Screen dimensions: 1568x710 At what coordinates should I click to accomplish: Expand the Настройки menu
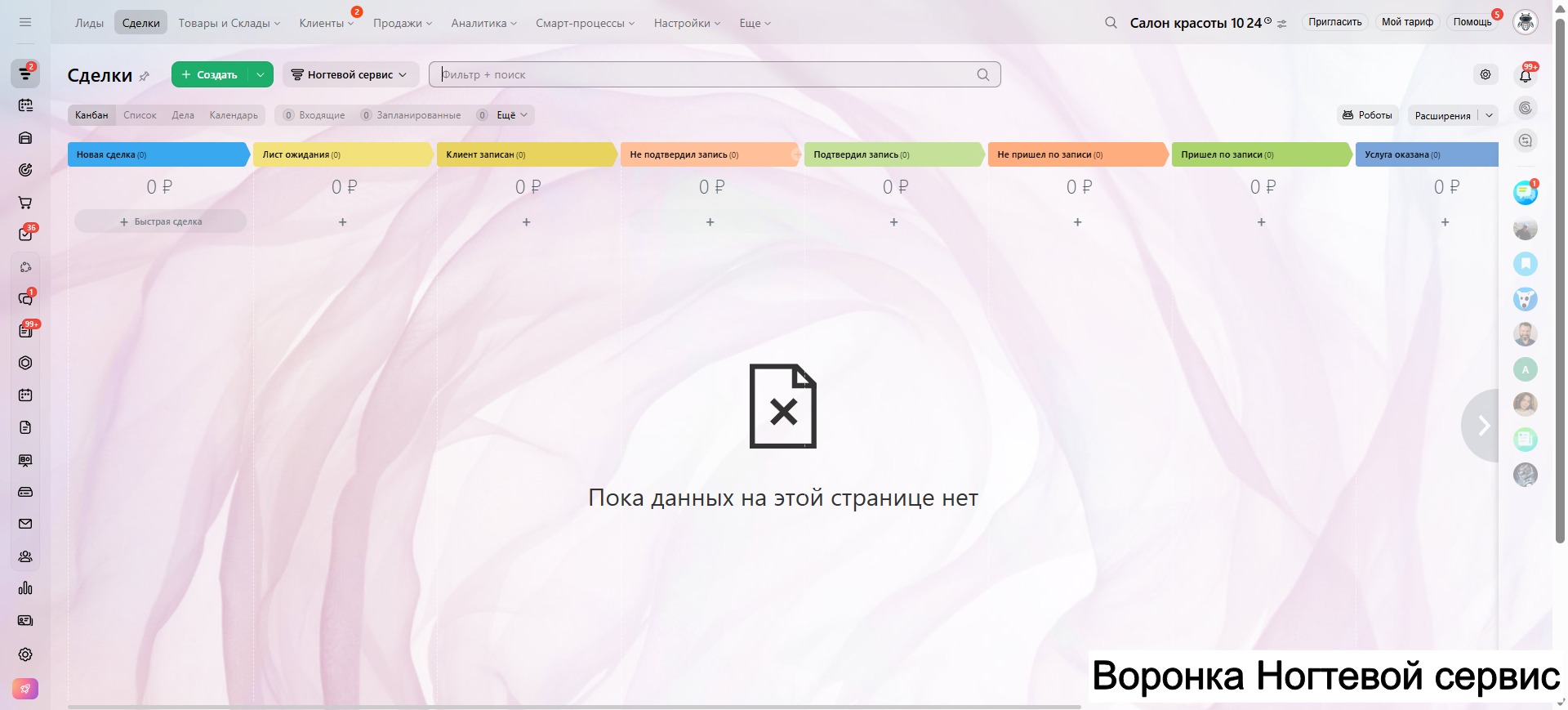(688, 23)
